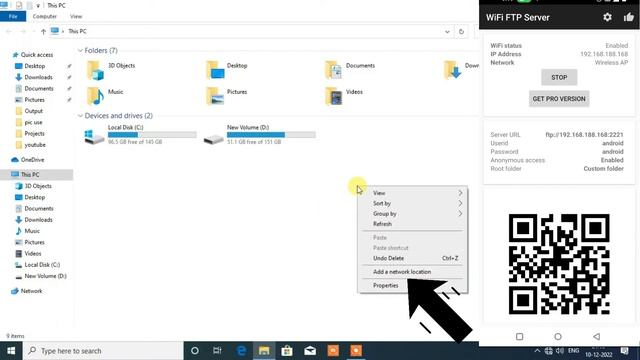
Task: Collapse the Folders (7) group
Action: click(80, 51)
